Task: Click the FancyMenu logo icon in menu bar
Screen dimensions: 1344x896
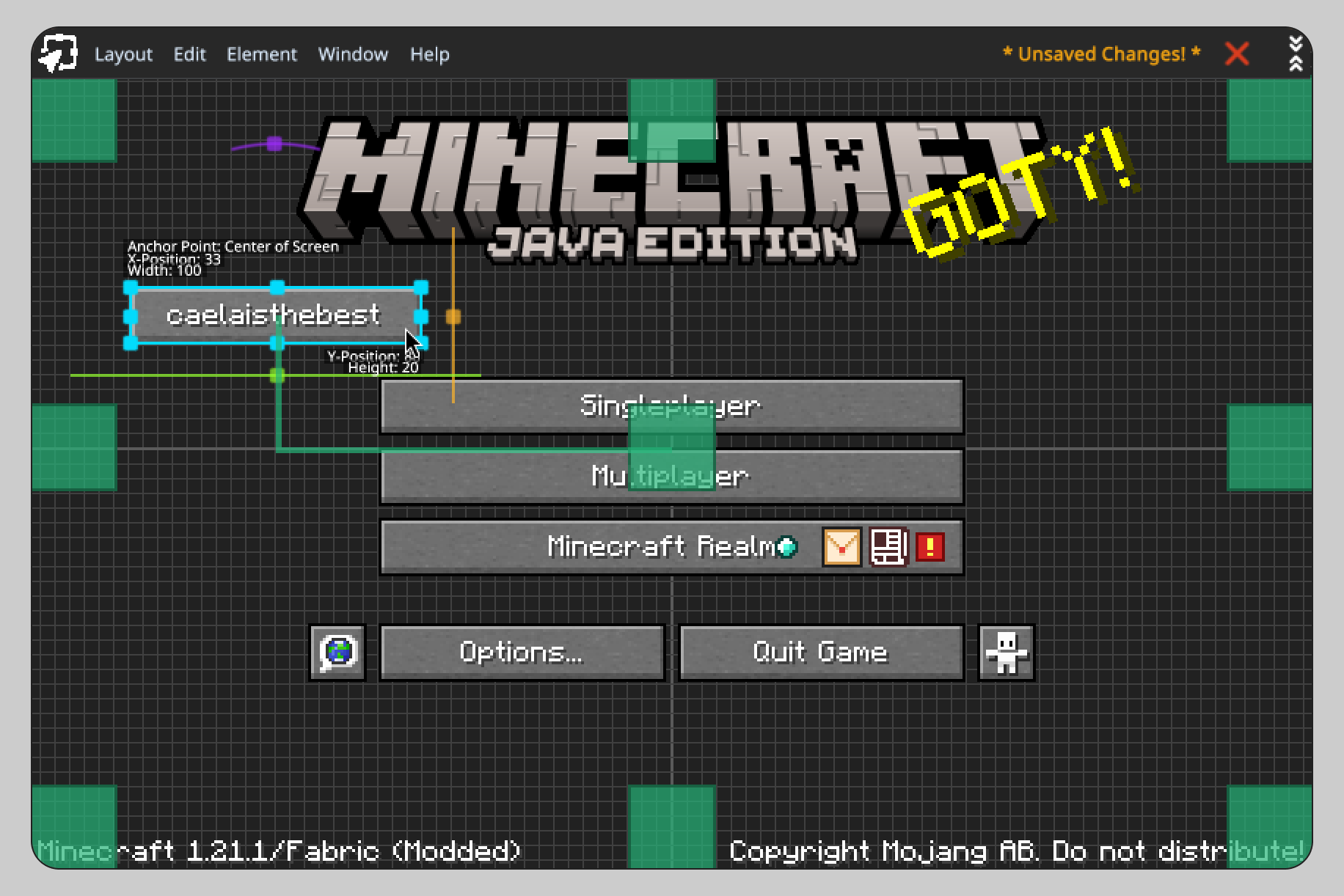Action: coord(58,54)
